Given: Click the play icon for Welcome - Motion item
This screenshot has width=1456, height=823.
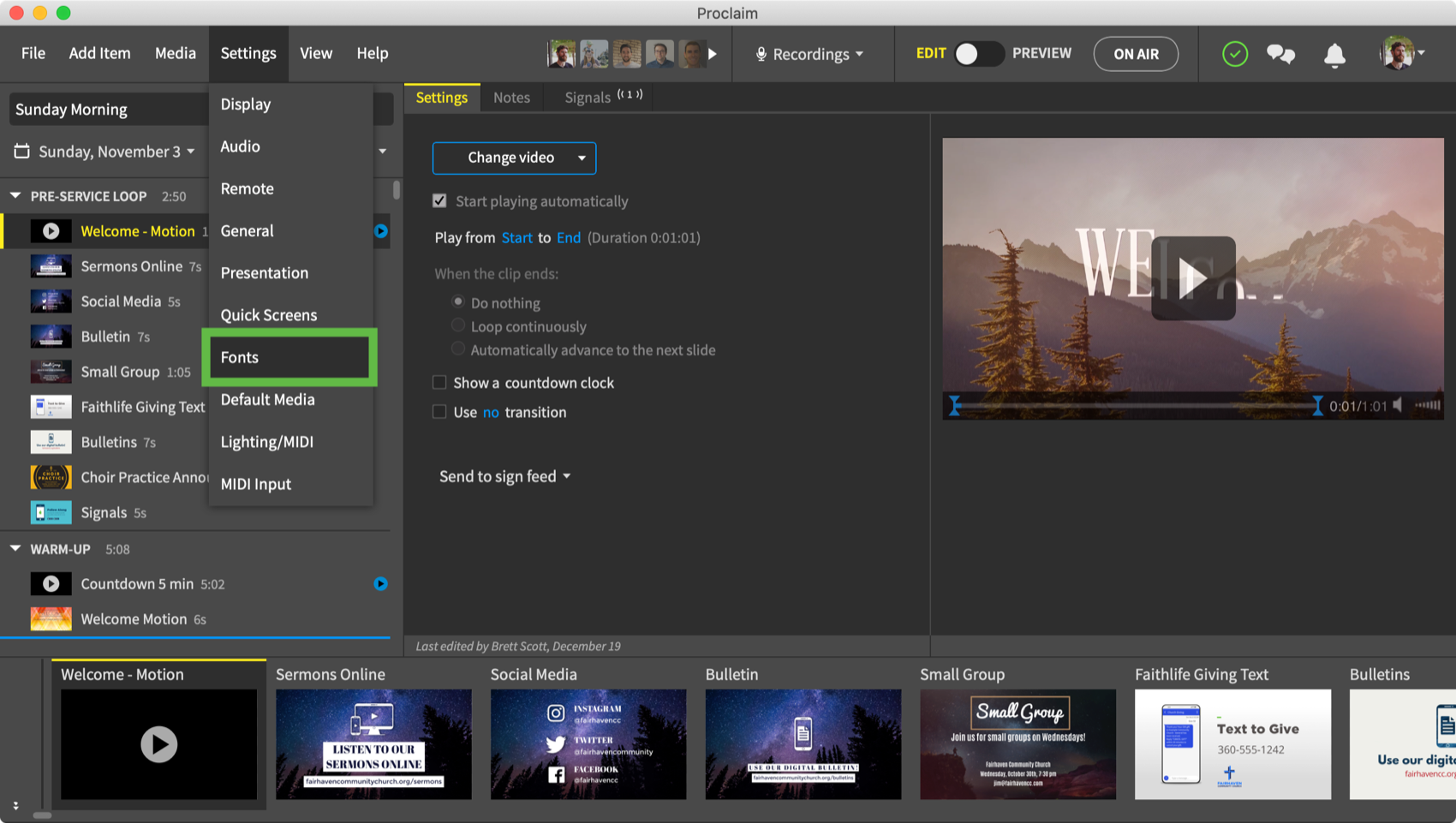Looking at the screenshot, I should tap(51, 231).
